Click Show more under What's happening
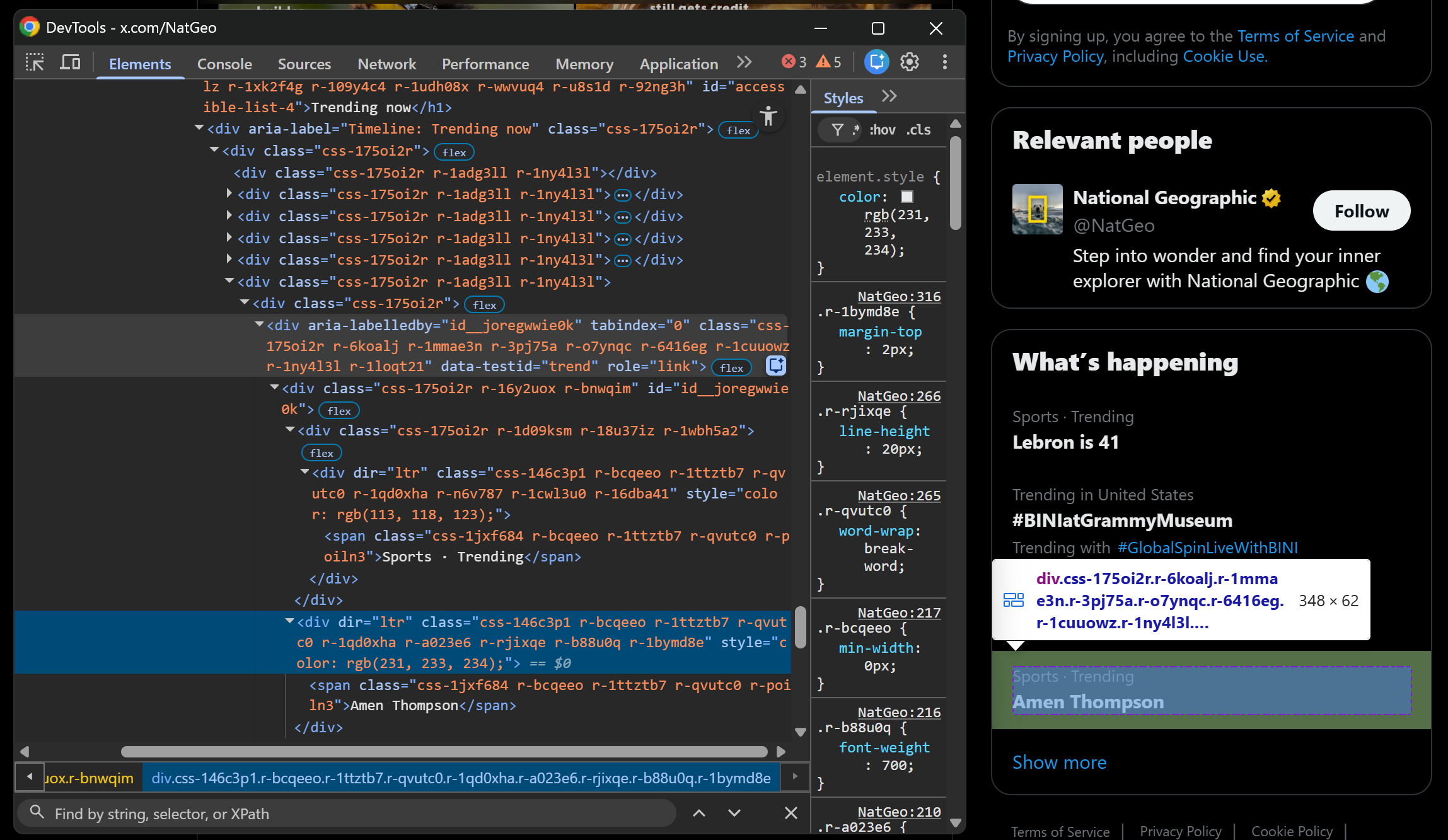The width and height of the screenshot is (1448, 840). [1059, 762]
